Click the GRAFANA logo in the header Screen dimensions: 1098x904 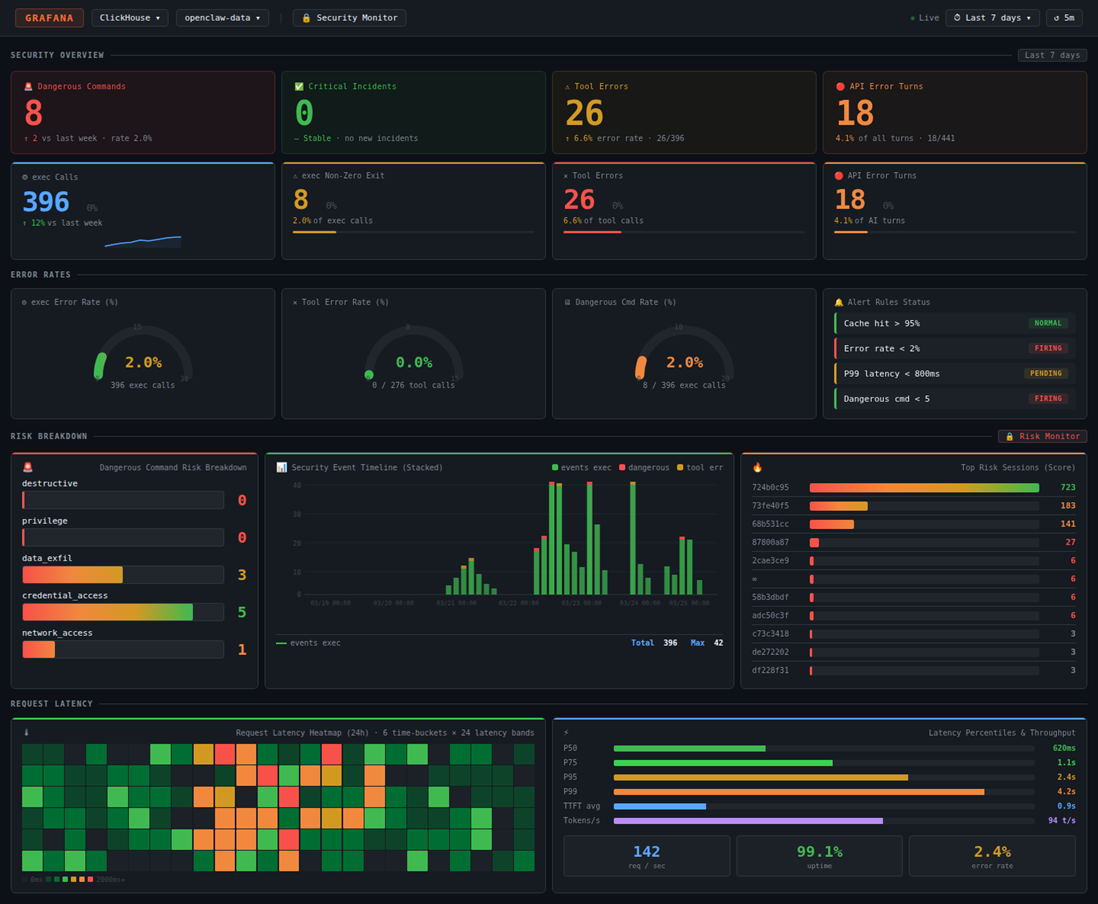tap(49, 18)
